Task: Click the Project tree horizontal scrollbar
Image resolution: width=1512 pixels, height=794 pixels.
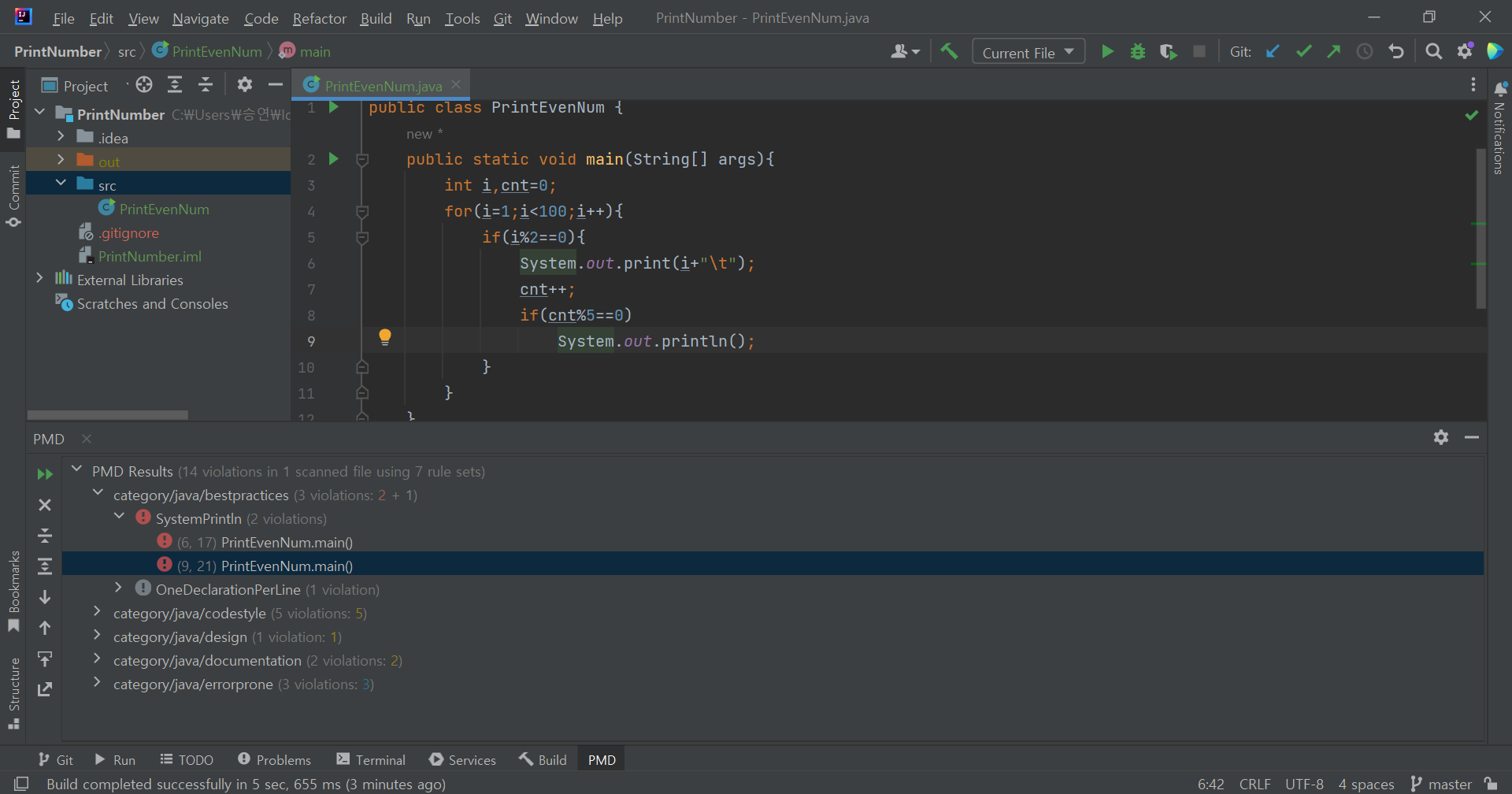Action: click(107, 414)
